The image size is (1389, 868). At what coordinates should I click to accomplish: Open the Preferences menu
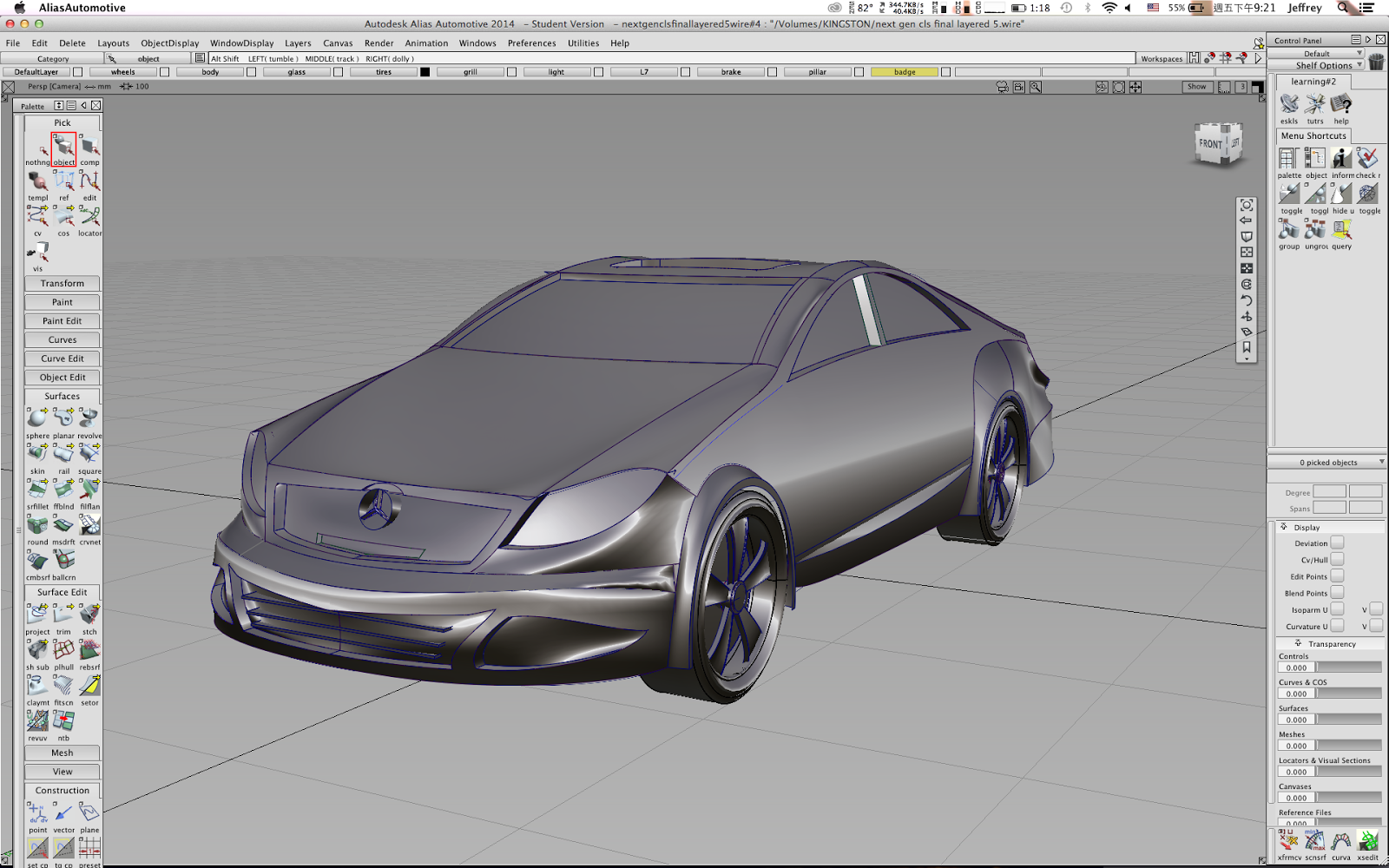[531, 43]
